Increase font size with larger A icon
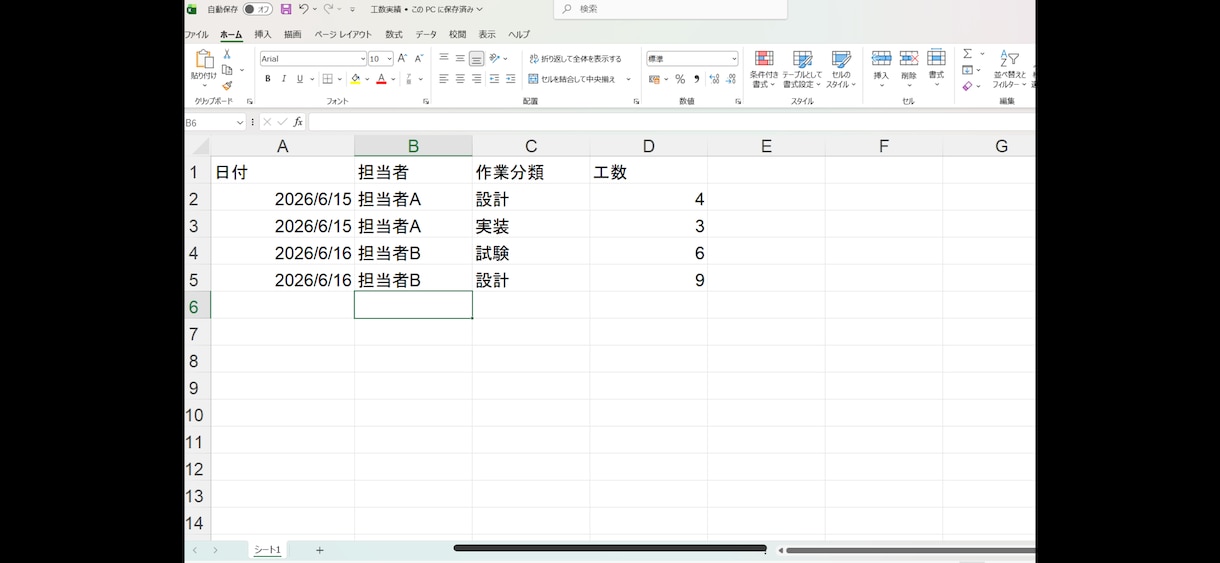 click(x=403, y=59)
